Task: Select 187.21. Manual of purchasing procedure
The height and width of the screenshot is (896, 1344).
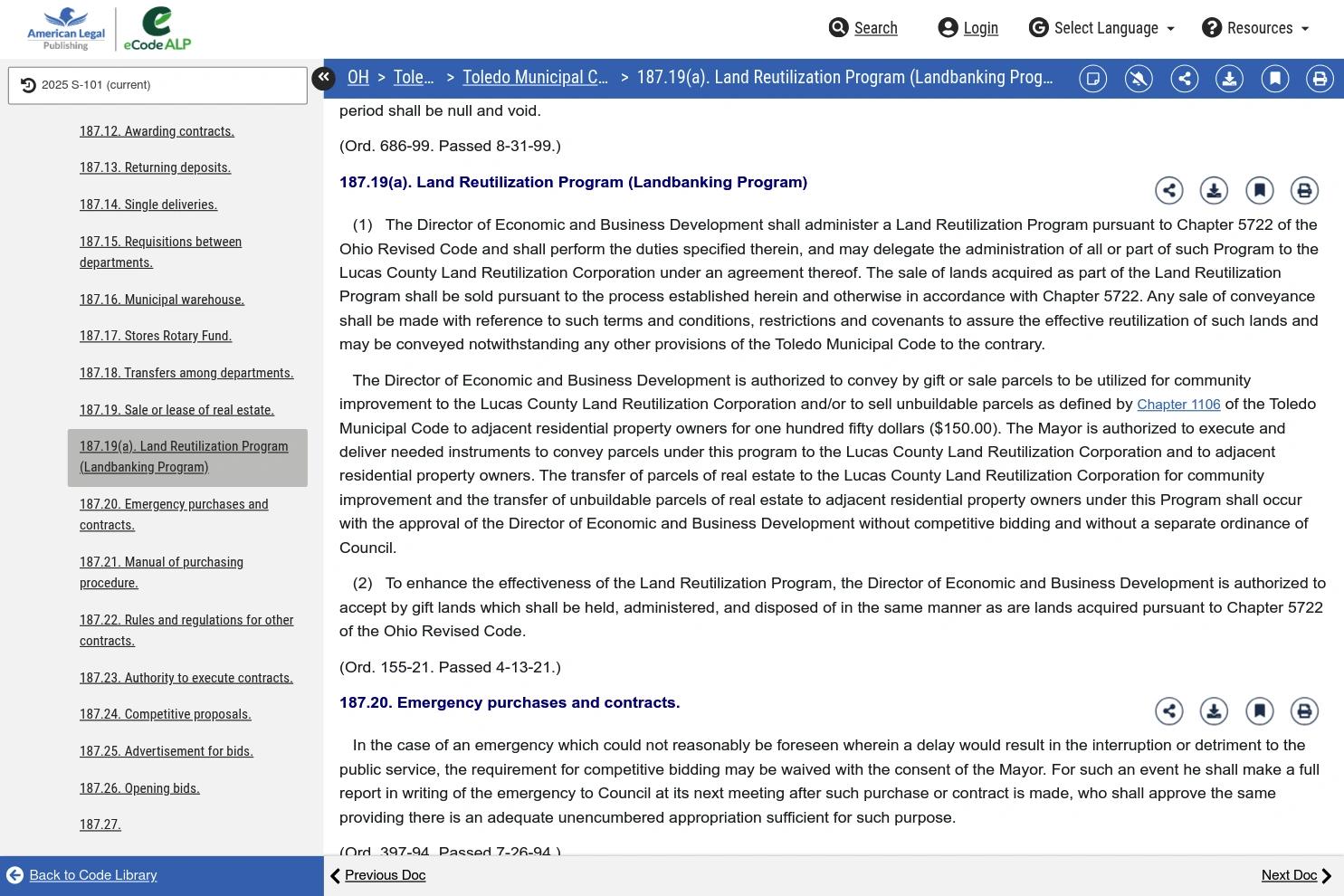Action: pyautogui.click(x=161, y=572)
